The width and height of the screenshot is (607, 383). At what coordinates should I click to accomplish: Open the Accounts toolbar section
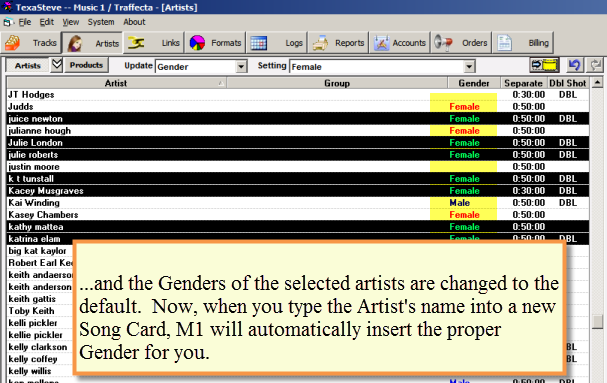(x=400, y=43)
